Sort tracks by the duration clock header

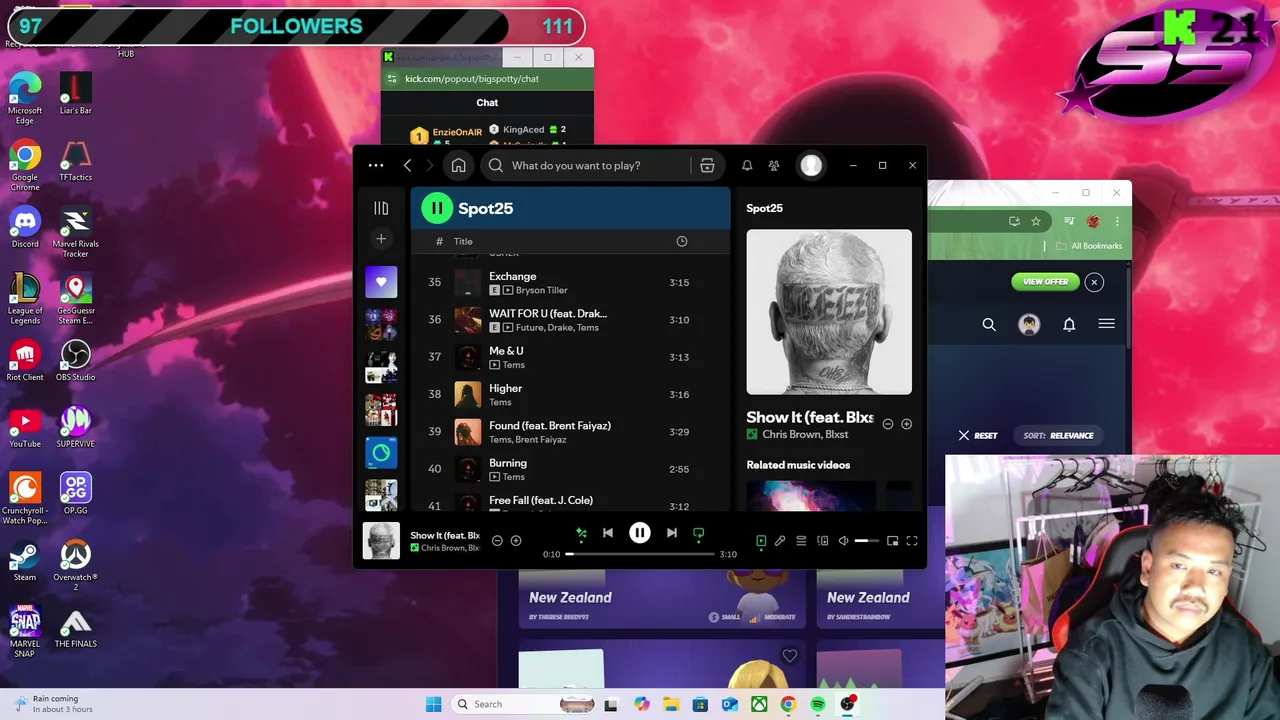(x=682, y=241)
